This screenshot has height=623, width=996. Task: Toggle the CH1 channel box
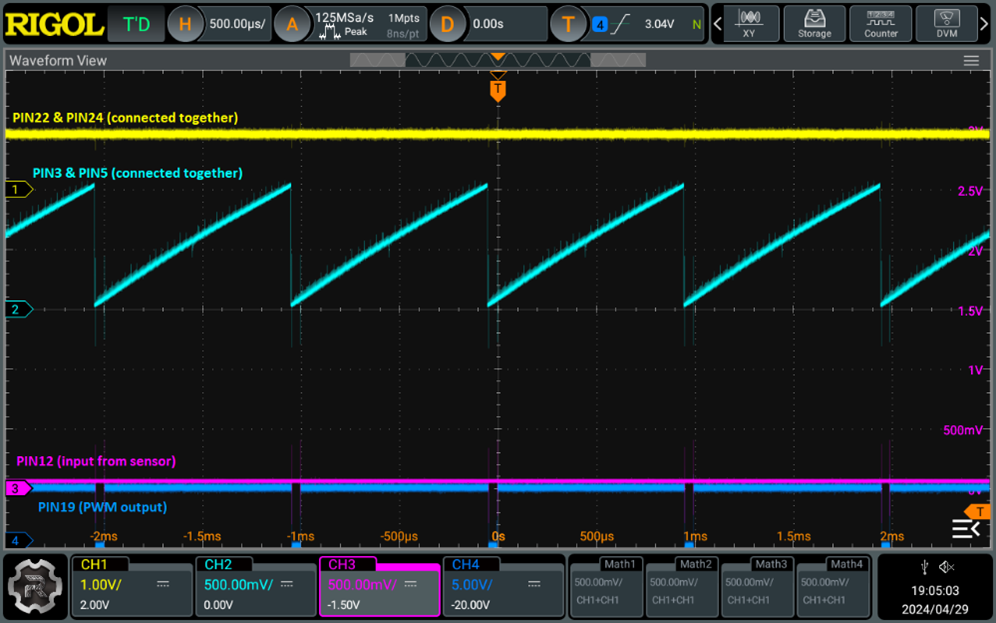coord(131,586)
